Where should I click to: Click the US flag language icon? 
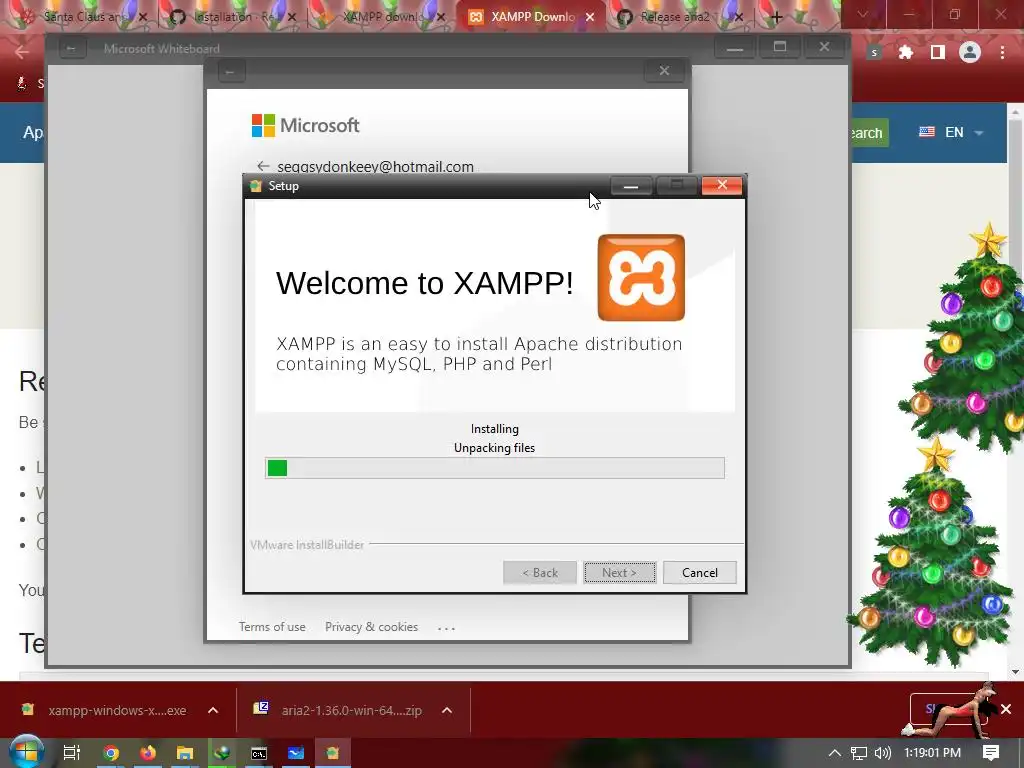927,132
